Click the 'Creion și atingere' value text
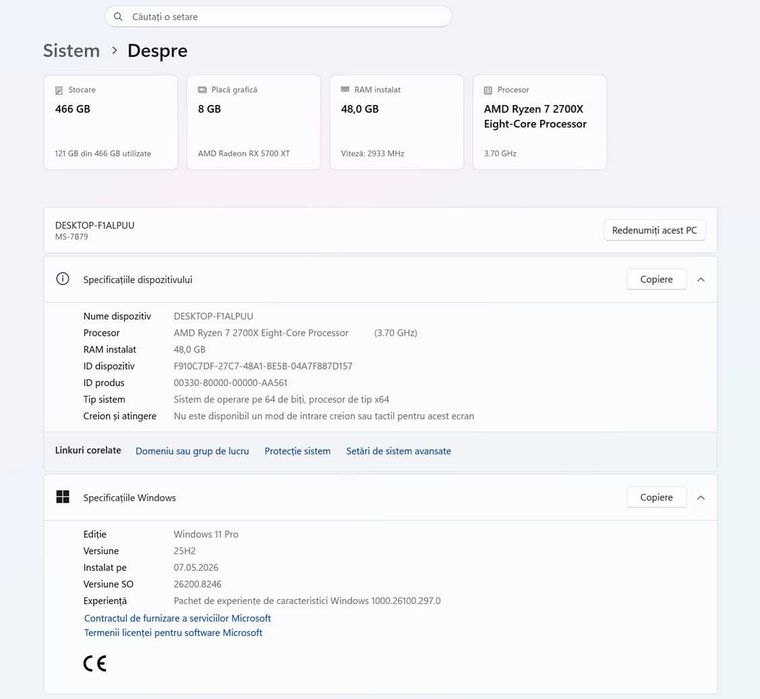 click(324, 416)
